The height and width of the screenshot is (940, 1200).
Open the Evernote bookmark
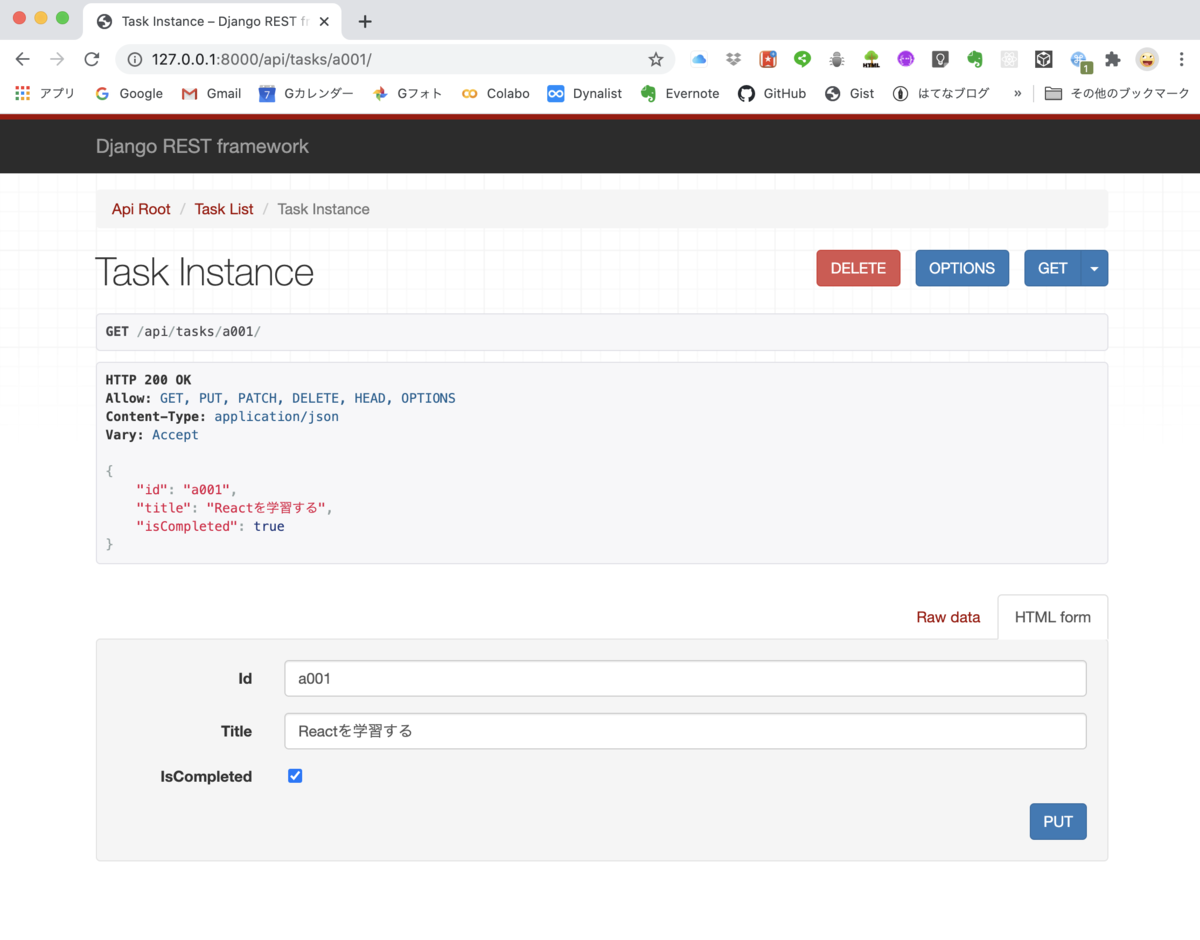680,93
